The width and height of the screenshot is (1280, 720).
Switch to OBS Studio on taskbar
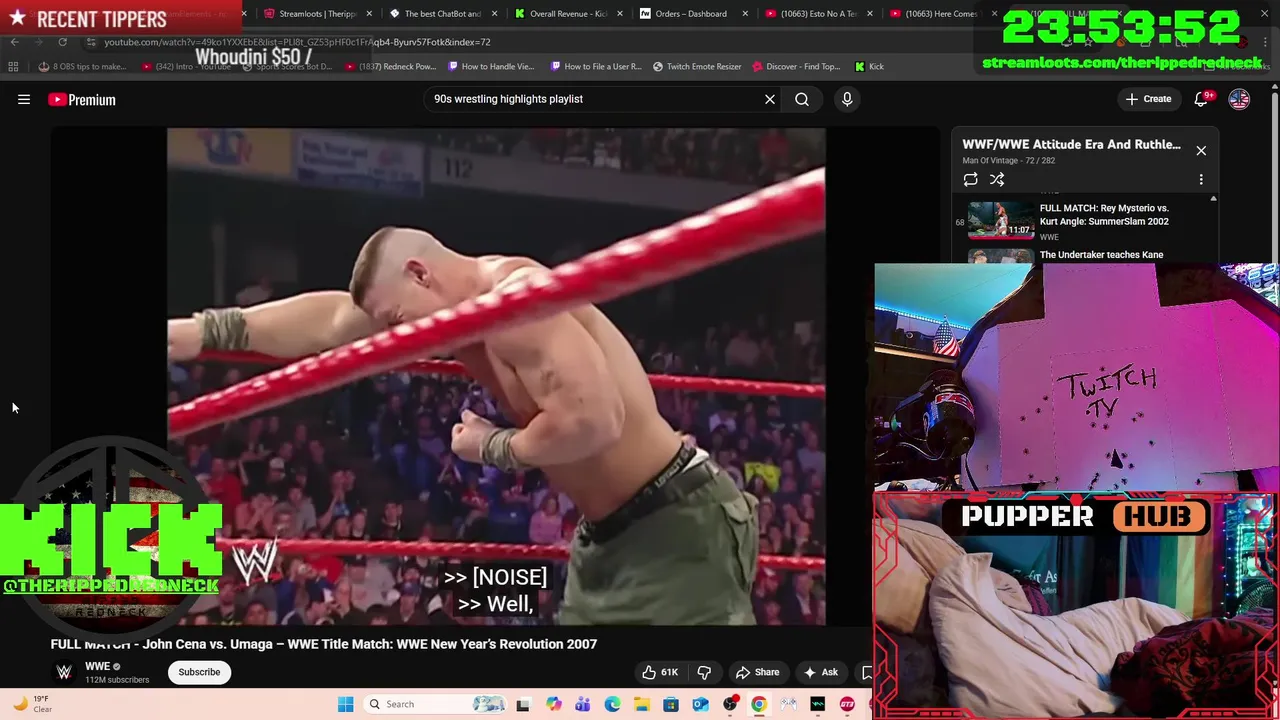730,704
